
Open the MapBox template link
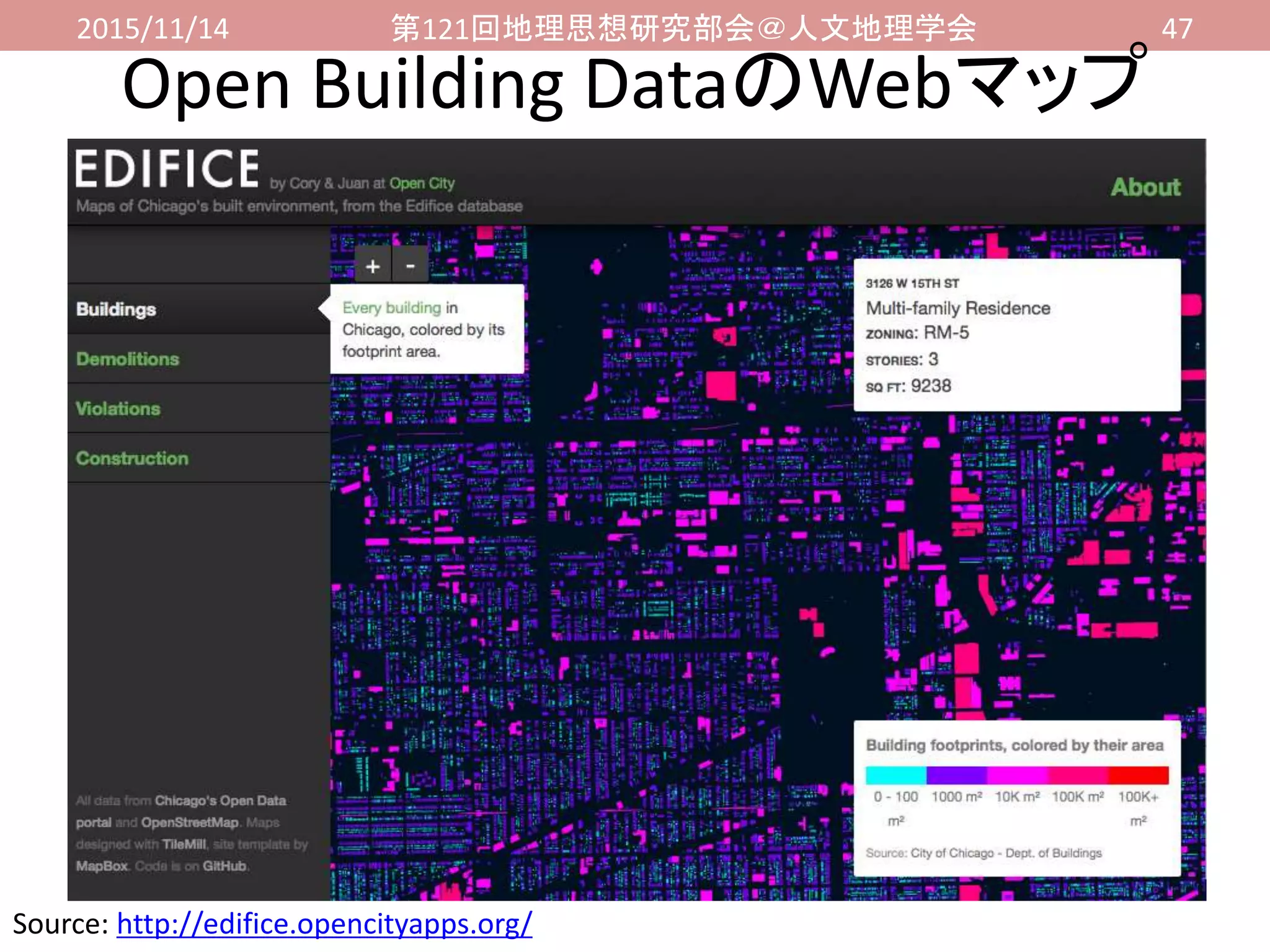pyautogui.click(x=102, y=866)
